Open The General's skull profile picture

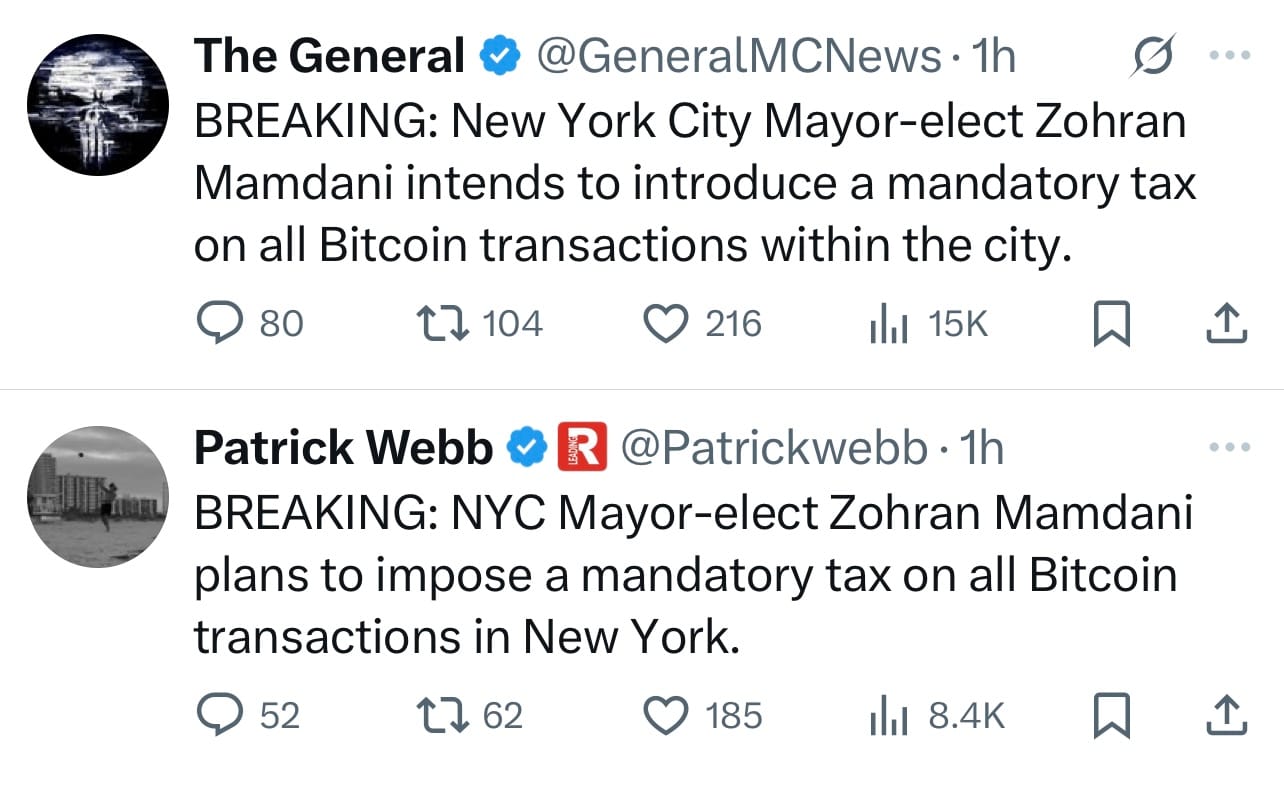[97, 105]
